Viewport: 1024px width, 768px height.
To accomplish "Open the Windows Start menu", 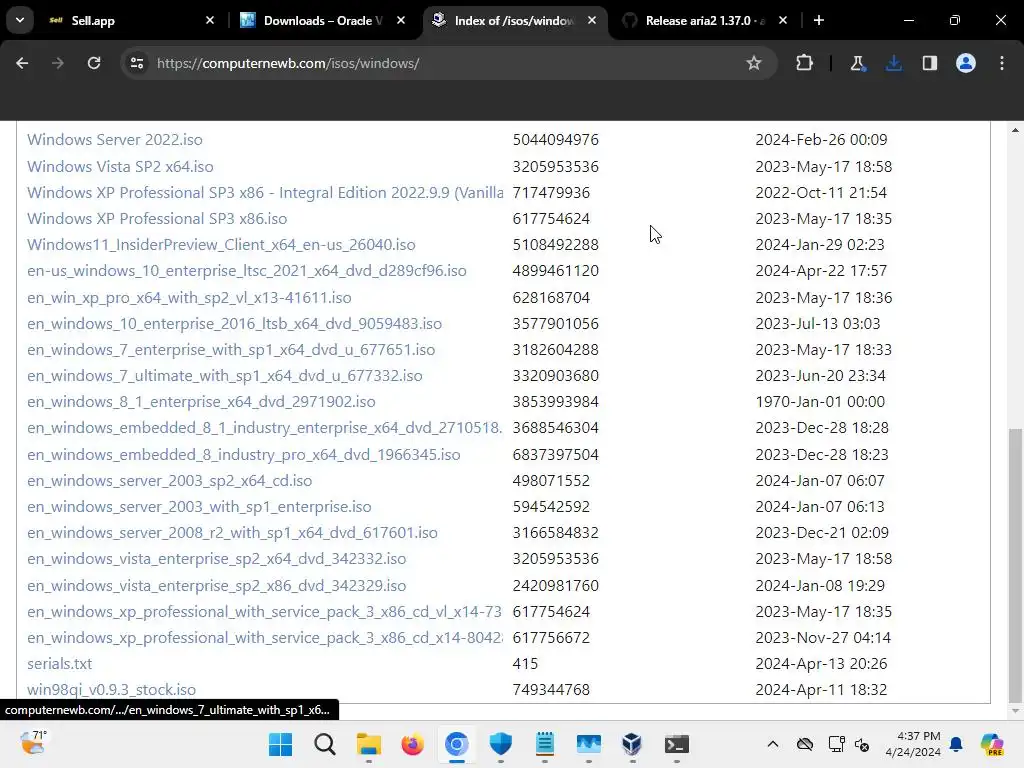I will pyautogui.click(x=281, y=744).
